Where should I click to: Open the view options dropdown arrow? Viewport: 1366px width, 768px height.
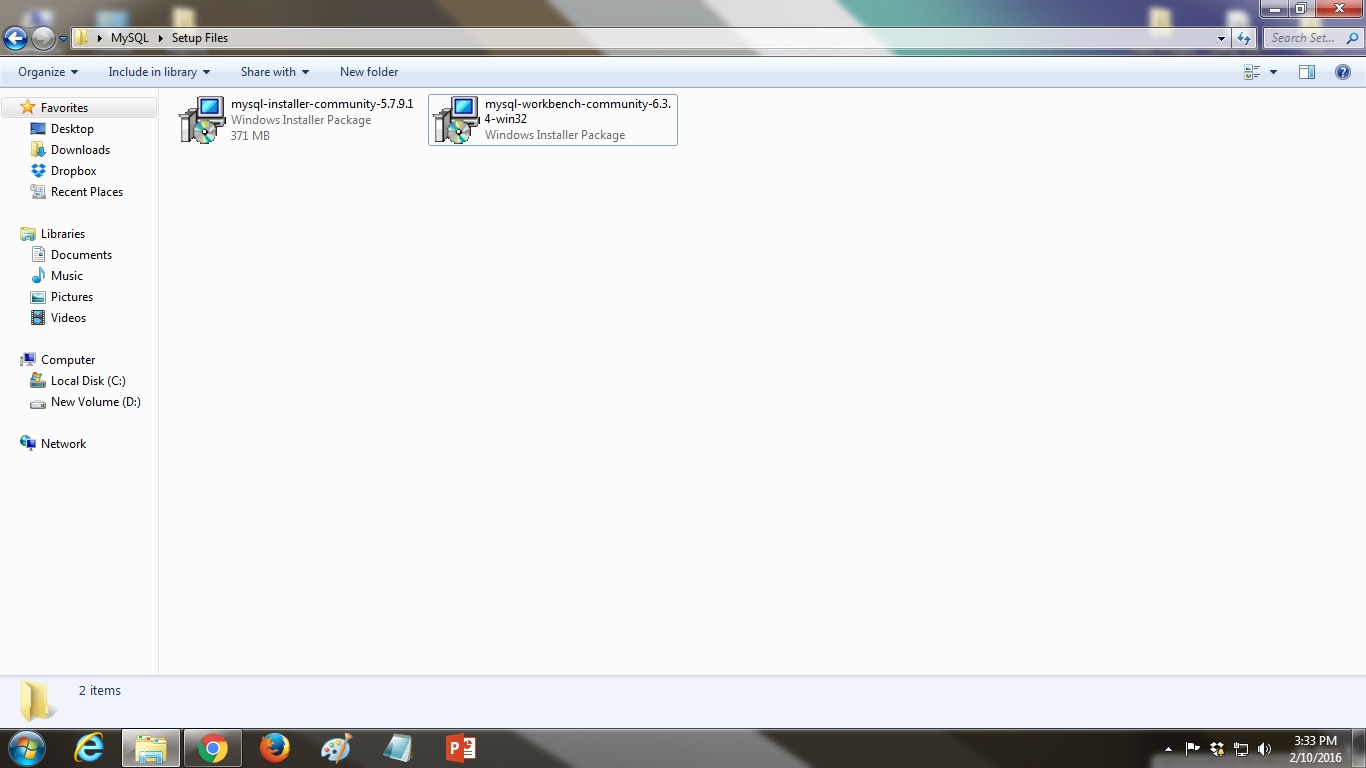point(1273,72)
